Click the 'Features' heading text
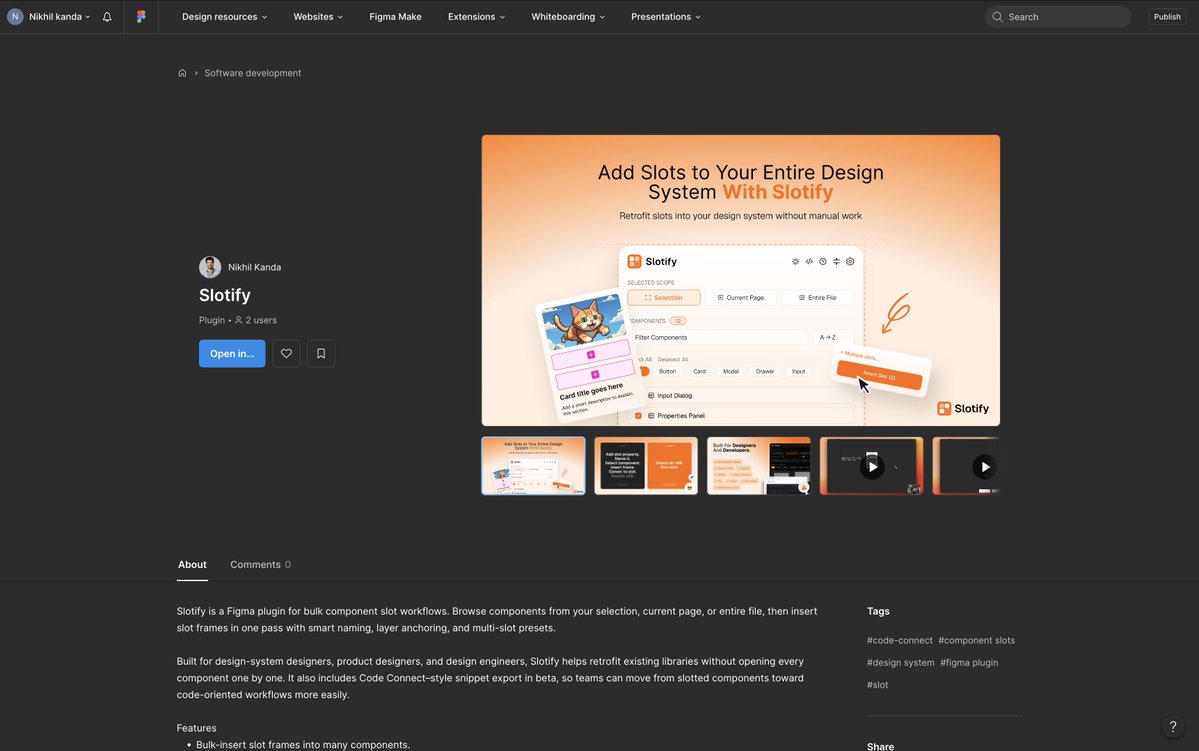Viewport: 1199px width, 751px height. 197,728
